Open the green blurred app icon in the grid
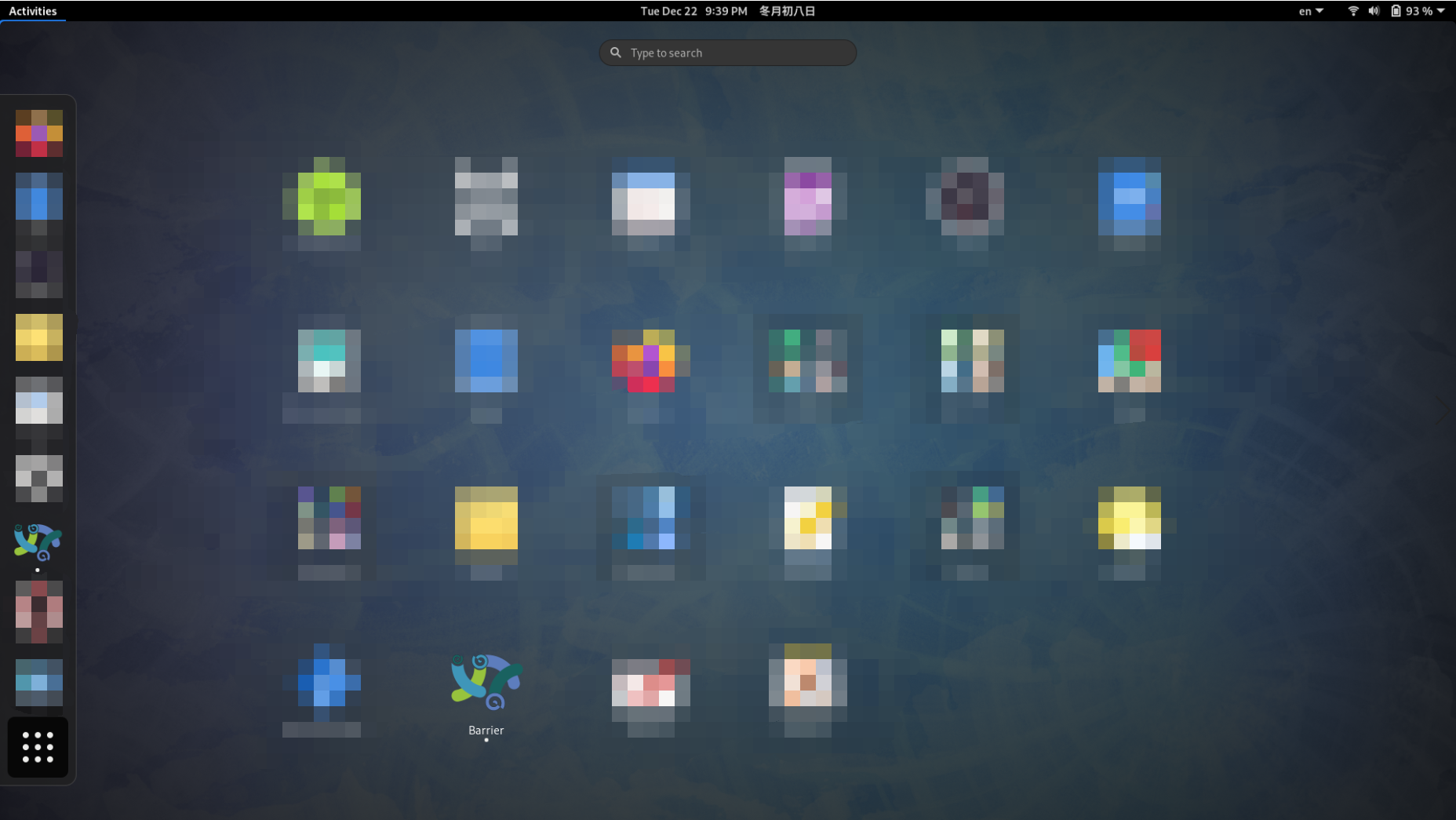The width and height of the screenshot is (1456, 820). 322,196
